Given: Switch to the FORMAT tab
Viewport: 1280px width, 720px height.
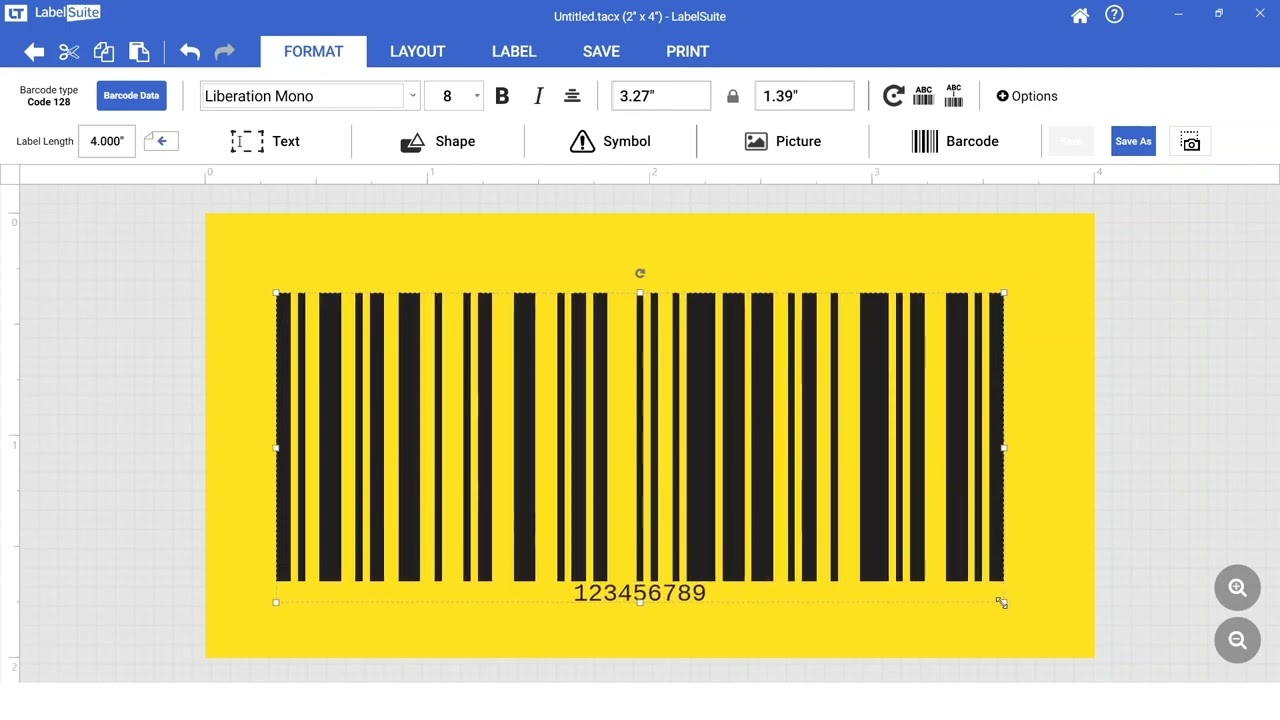Looking at the screenshot, I should click(313, 52).
